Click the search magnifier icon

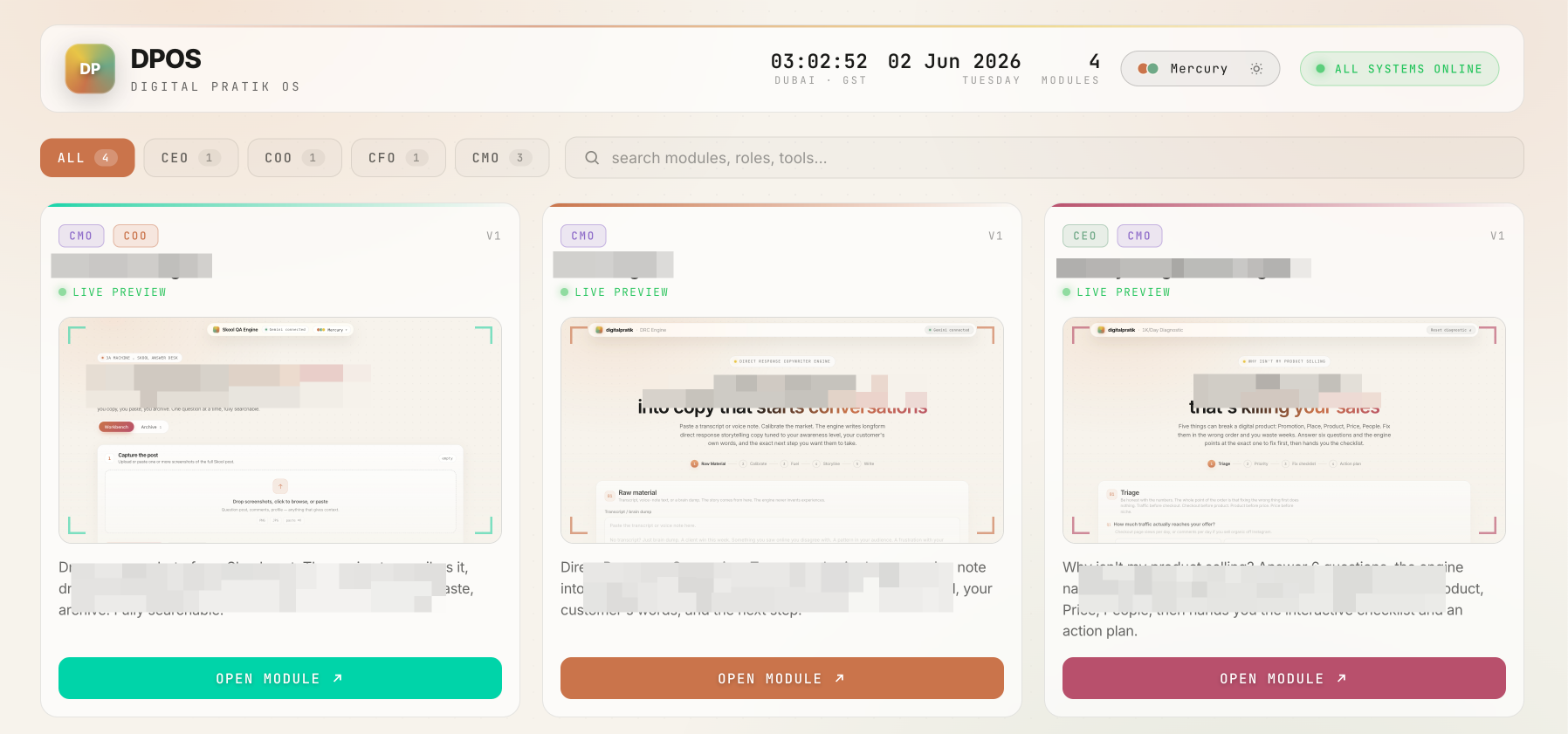click(x=592, y=158)
